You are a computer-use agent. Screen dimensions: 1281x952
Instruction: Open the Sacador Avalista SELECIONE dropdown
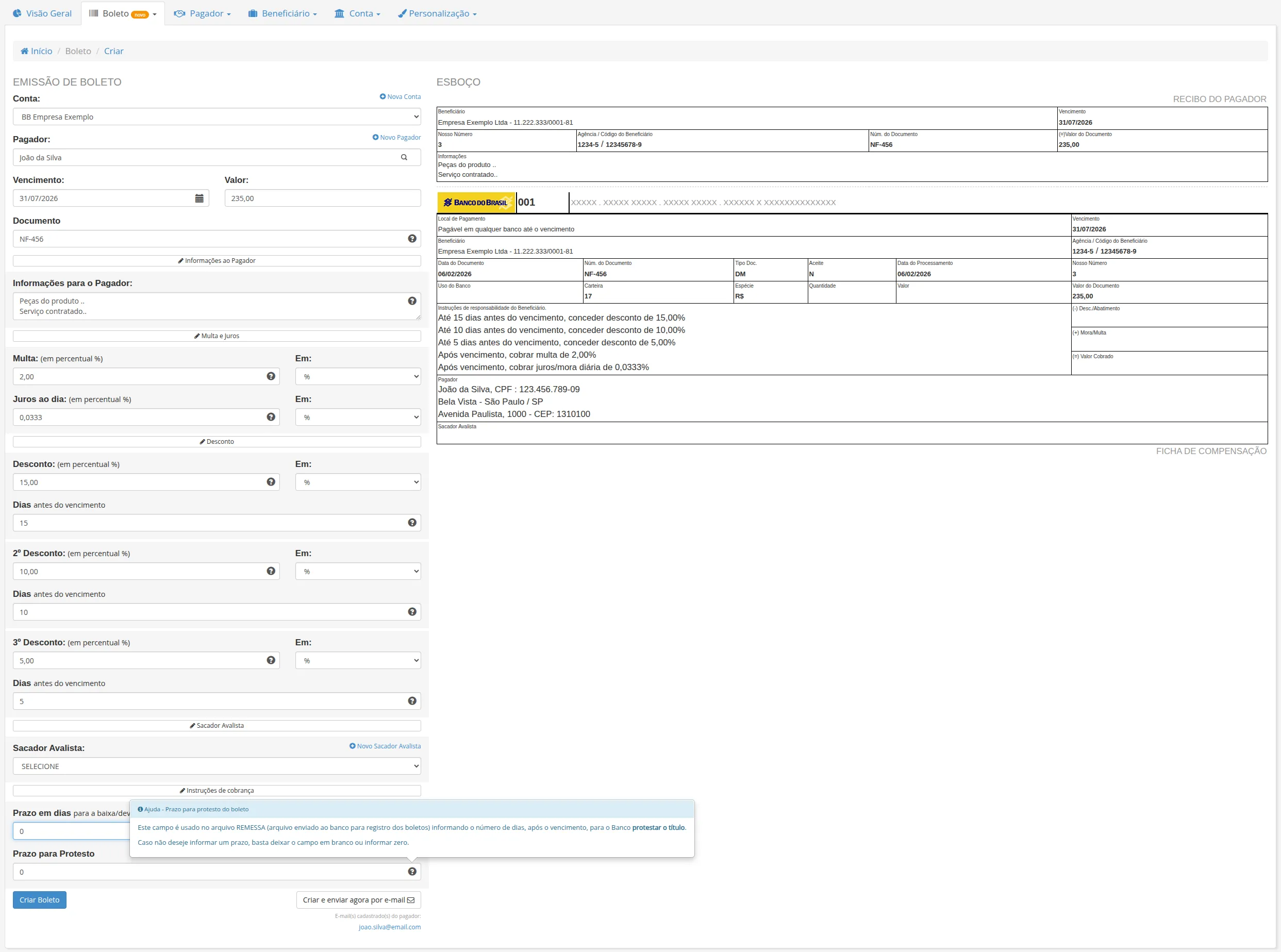[217, 766]
